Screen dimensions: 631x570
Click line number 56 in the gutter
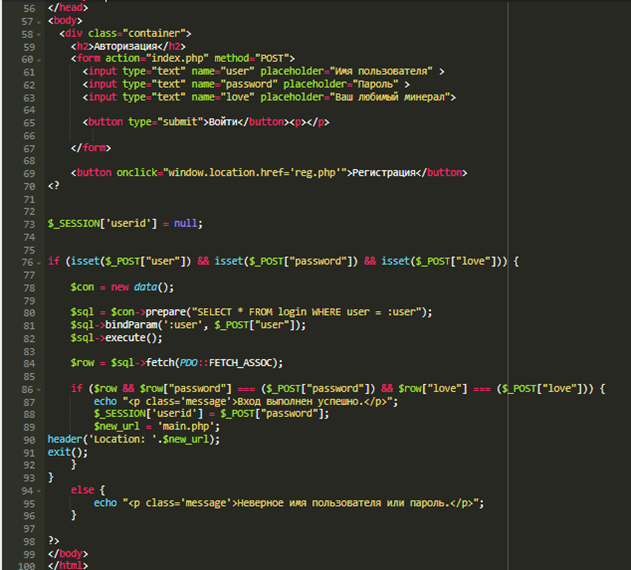pos(29,8)
